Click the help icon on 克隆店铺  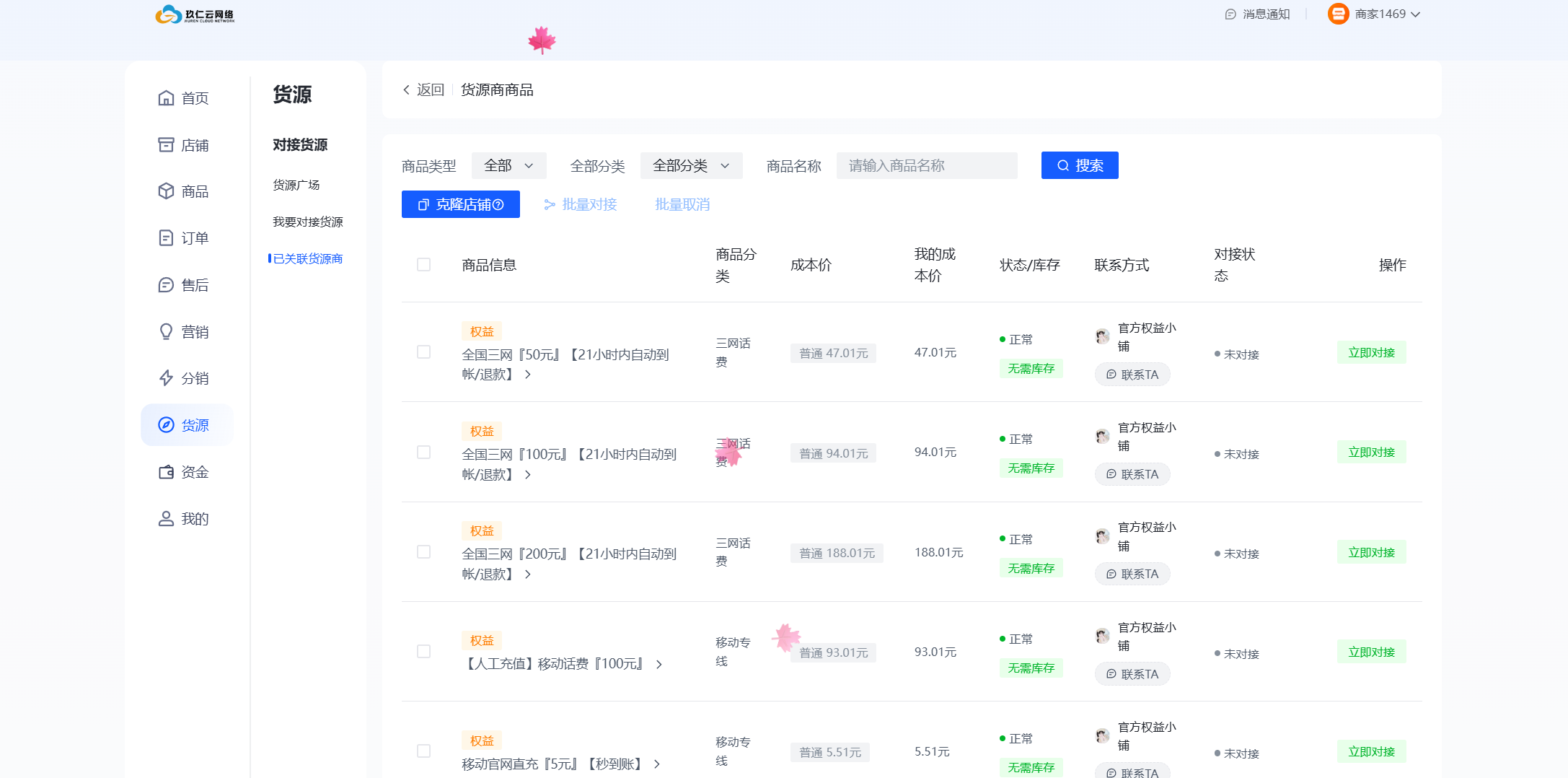pos(498,205)
